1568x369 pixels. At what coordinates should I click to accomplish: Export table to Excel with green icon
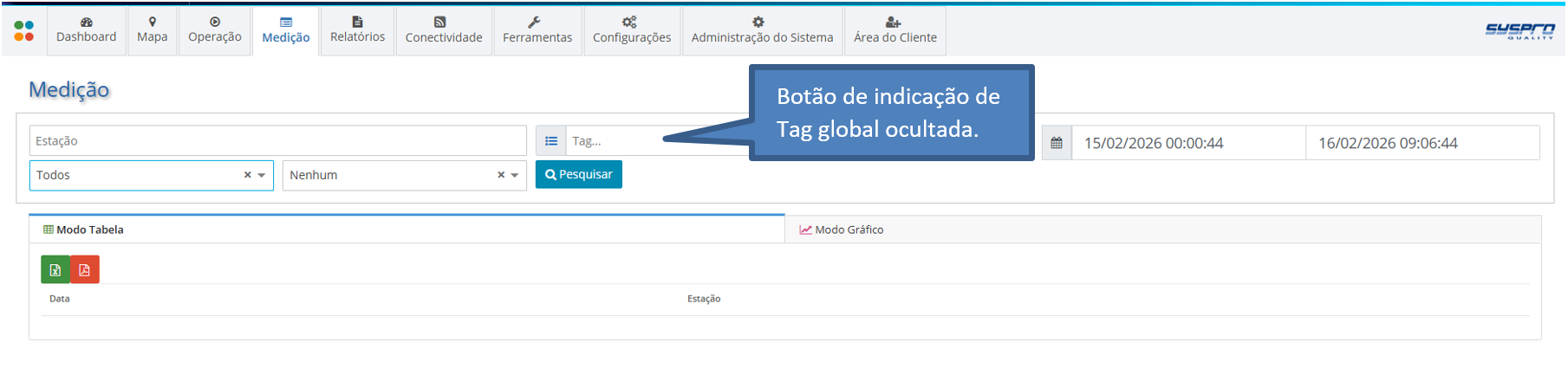pos(55,269)
